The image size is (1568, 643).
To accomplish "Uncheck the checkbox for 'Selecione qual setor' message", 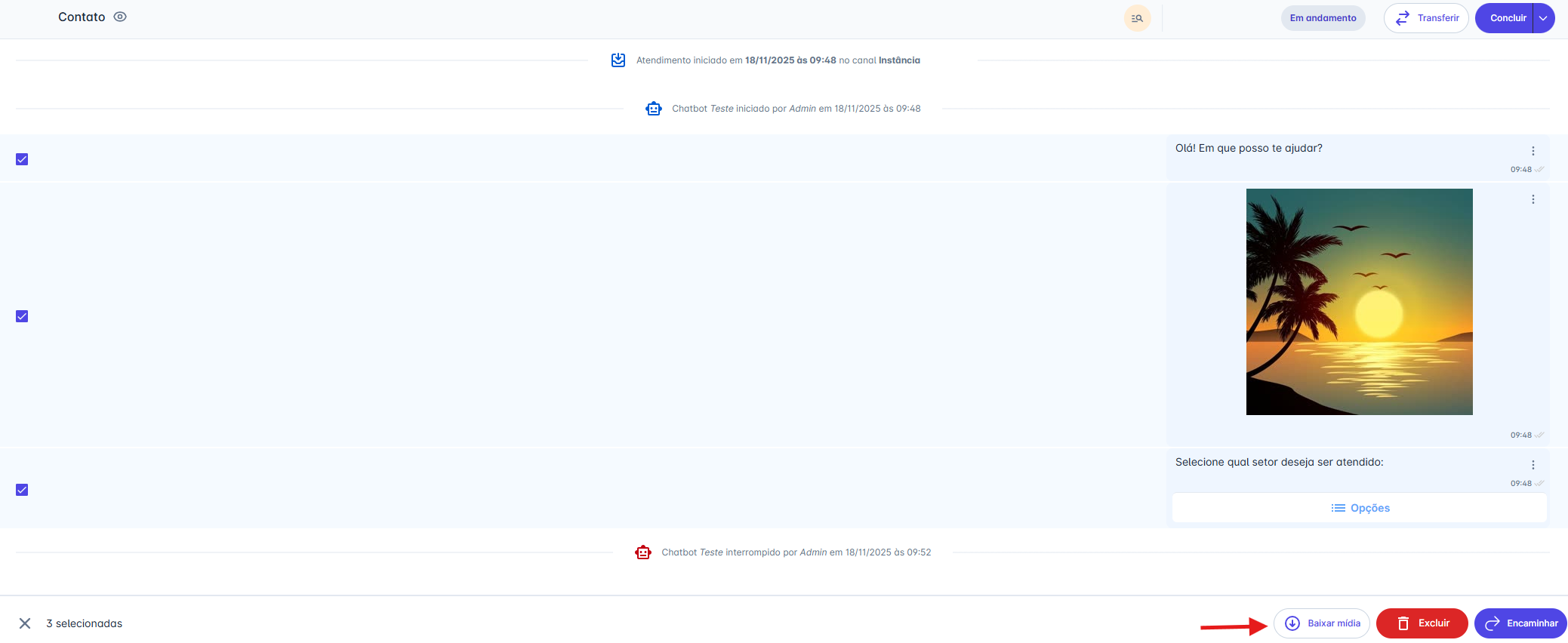I will [x=22, y=490].
